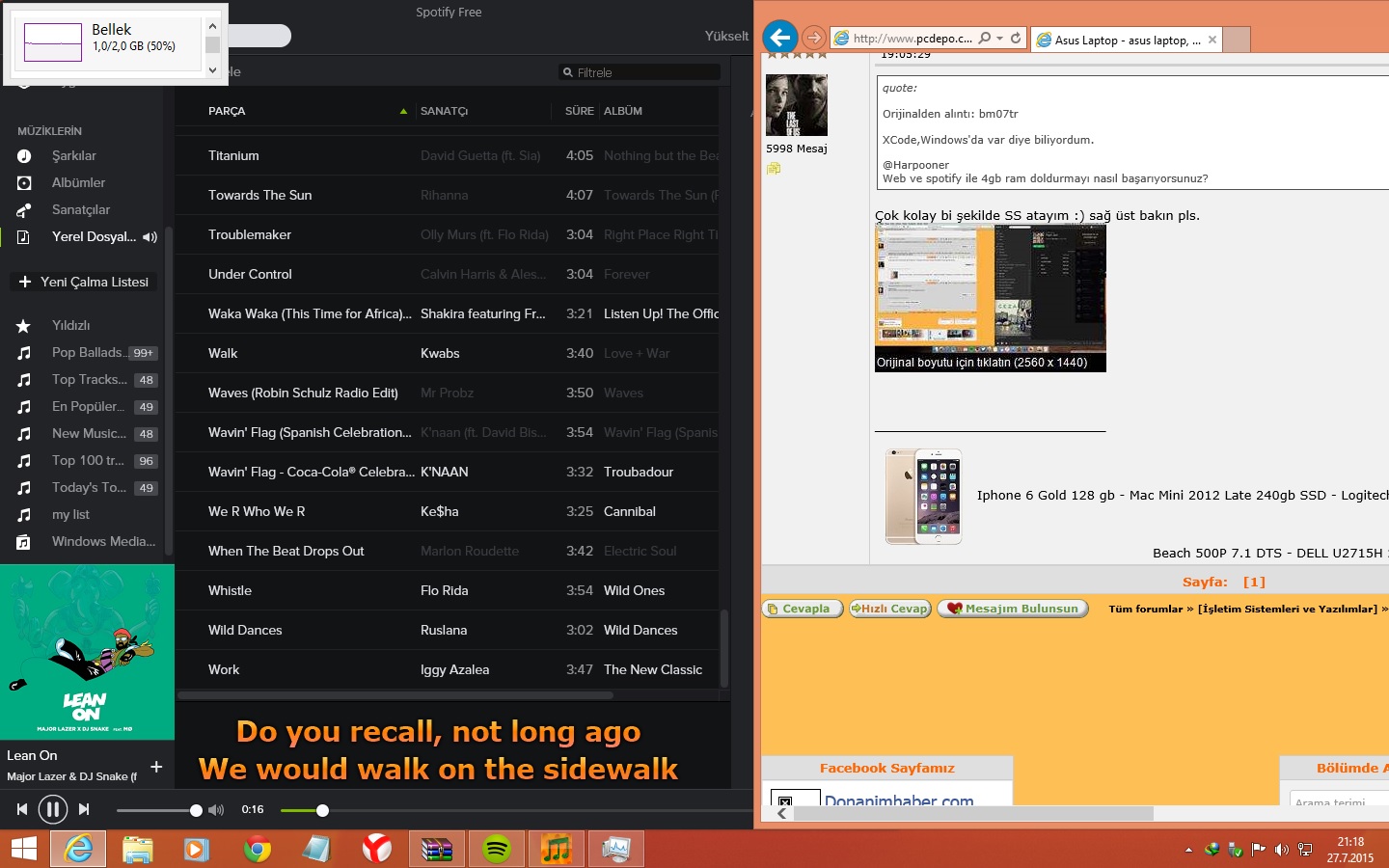This screenshot has height=868, width=1389.
Task: Open the En Popüler playlist
Action: 87,406
